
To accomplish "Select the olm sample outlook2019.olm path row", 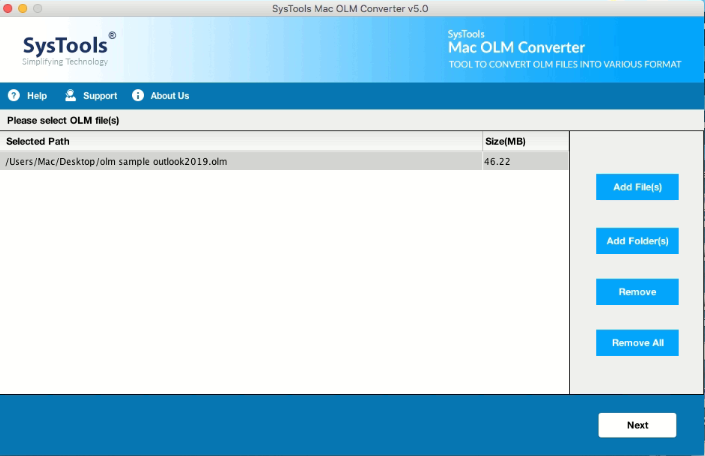I will (x=284, y=161).
